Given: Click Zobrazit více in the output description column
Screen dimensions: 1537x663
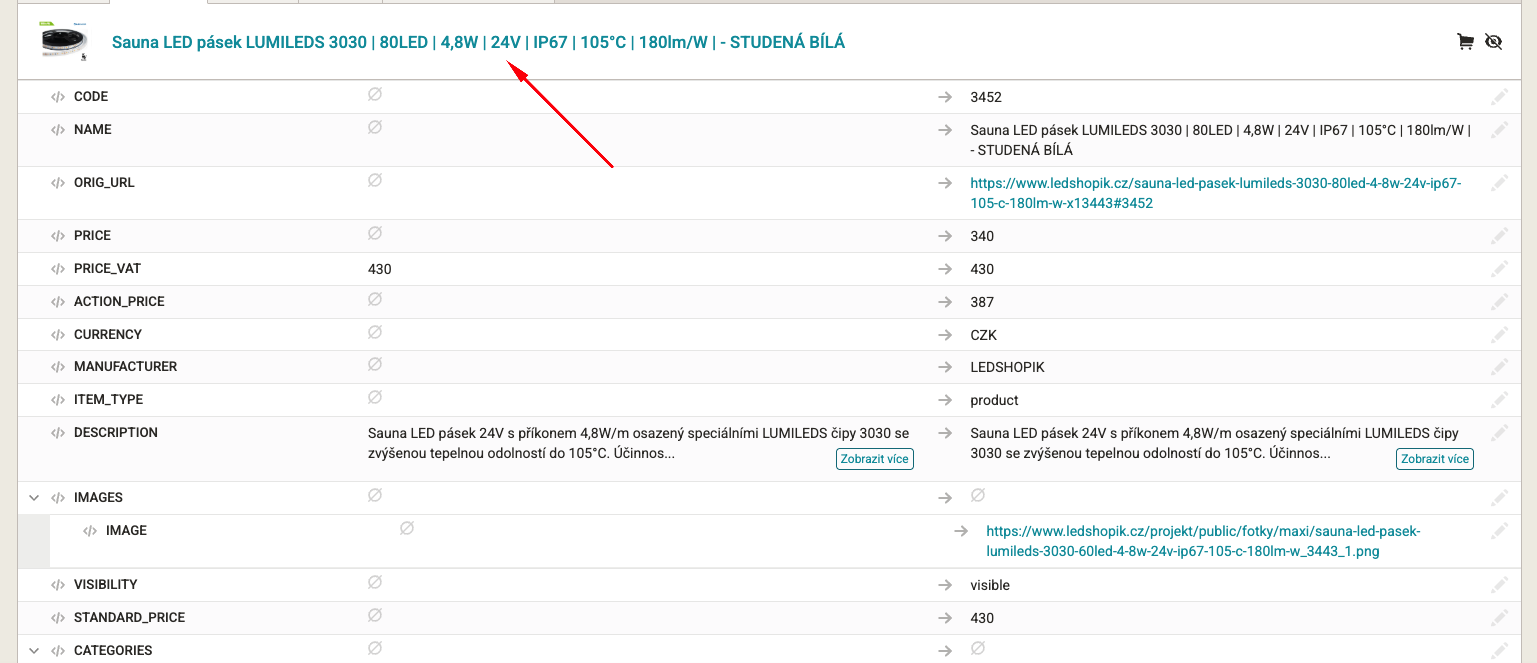Looking at the screenshot, I should pyautogui.click(x=1435, y=459).
